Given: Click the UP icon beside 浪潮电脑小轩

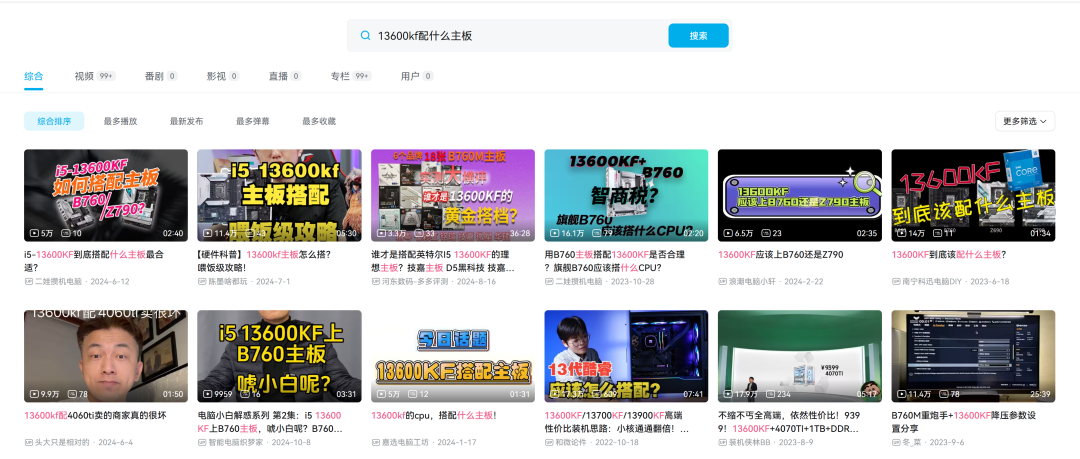Looking at the screenshot, I should pyautogui.click(x=723, y=282).
